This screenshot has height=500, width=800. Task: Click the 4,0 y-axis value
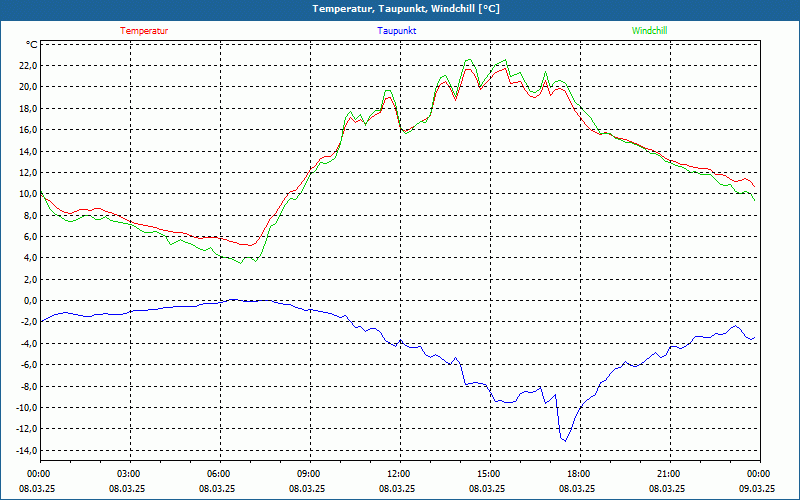pyautogui.click(x=30, y=258)
